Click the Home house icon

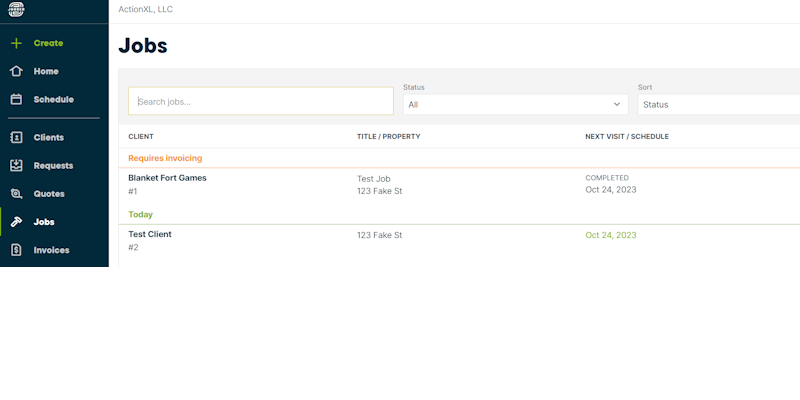pyautogui.click(x=16, y=71)
